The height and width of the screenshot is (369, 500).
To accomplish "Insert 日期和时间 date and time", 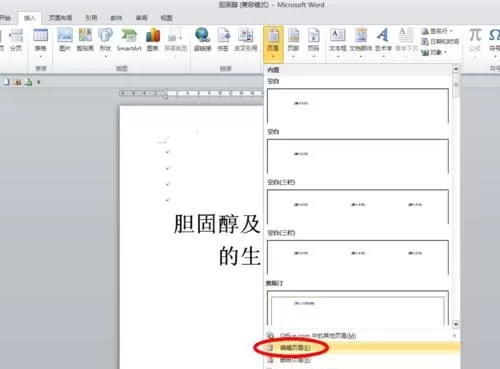I will (440, 42).
